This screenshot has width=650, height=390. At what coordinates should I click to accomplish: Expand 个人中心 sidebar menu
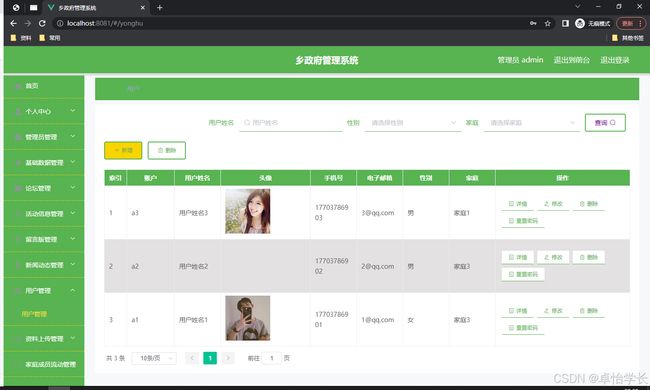tap(44, 111)
